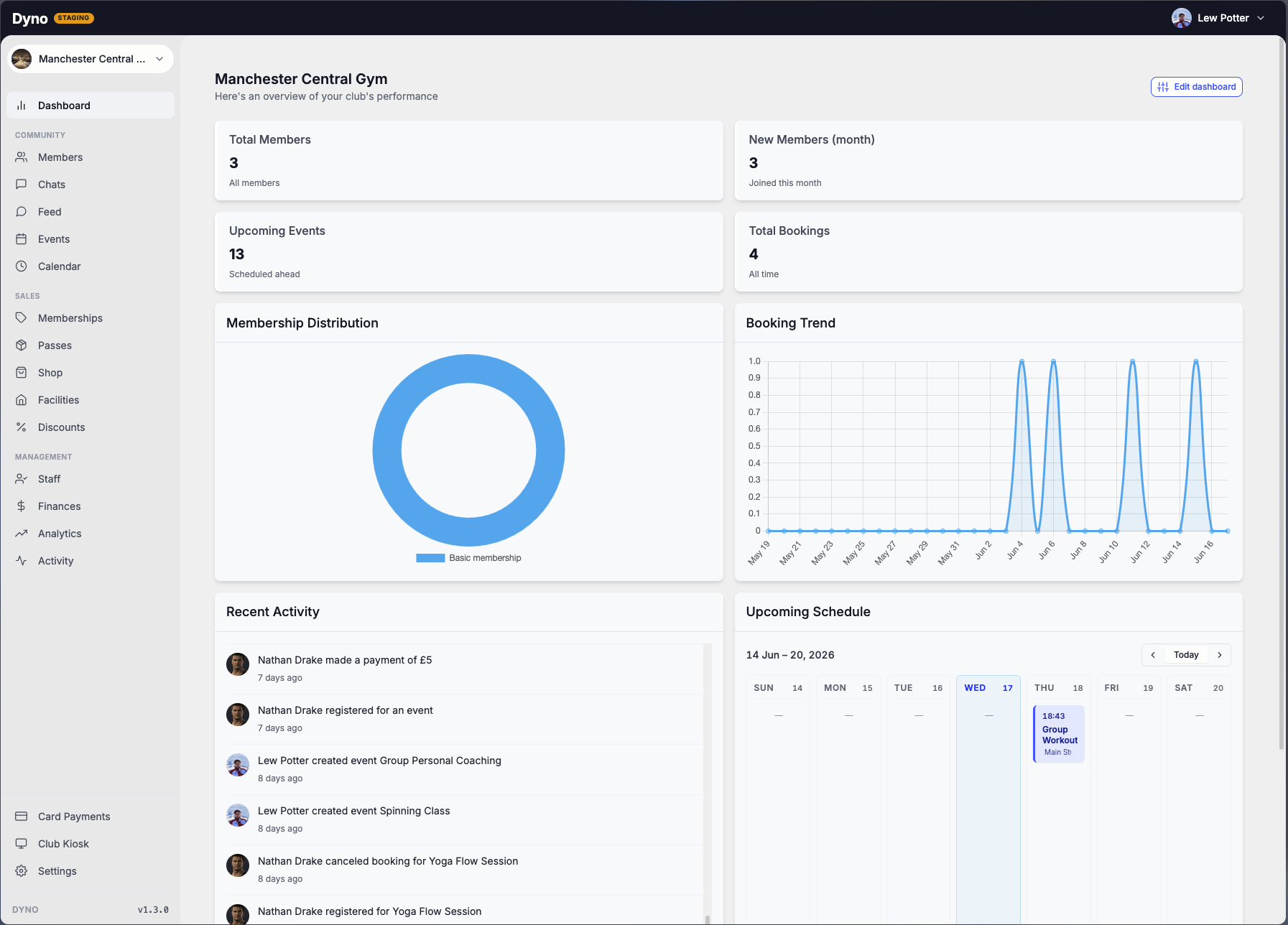Image resolution: width=1288 pixels, height=925 pixels.
Task: Click "Nathan Drake registered for an event"
Action: (x=346, y=710)
